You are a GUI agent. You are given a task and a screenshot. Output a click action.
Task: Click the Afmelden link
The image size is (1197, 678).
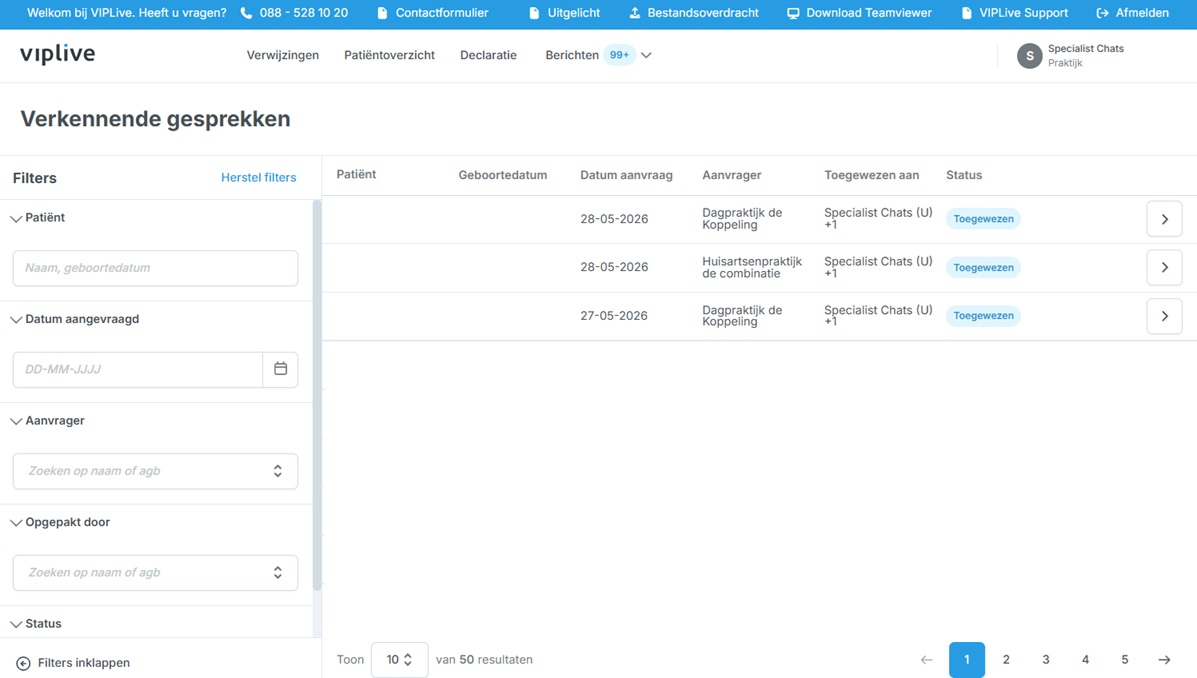[1142, 13]
